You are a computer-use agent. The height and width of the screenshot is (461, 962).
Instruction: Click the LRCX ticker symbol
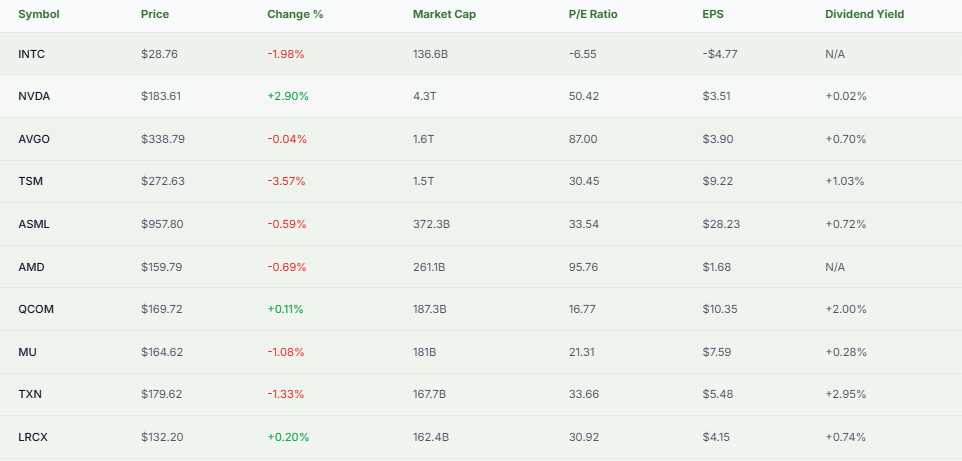[35, 437]
